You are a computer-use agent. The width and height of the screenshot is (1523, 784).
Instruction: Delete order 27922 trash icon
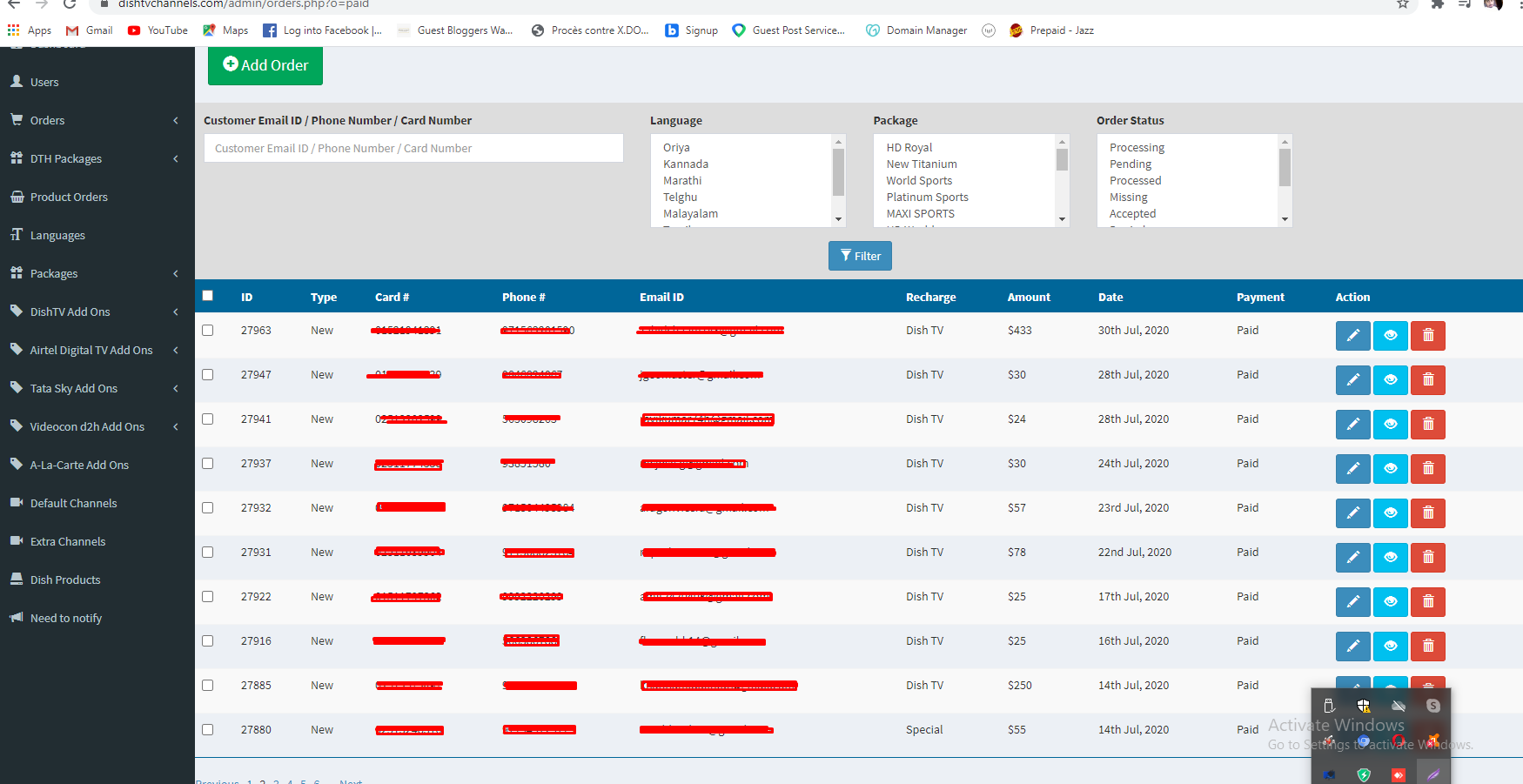(1427, 602)
